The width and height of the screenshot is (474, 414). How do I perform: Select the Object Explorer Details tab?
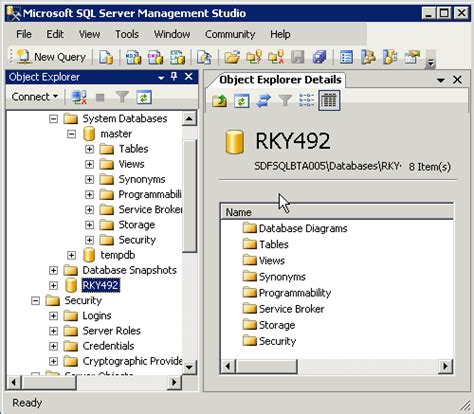(280, 80)
